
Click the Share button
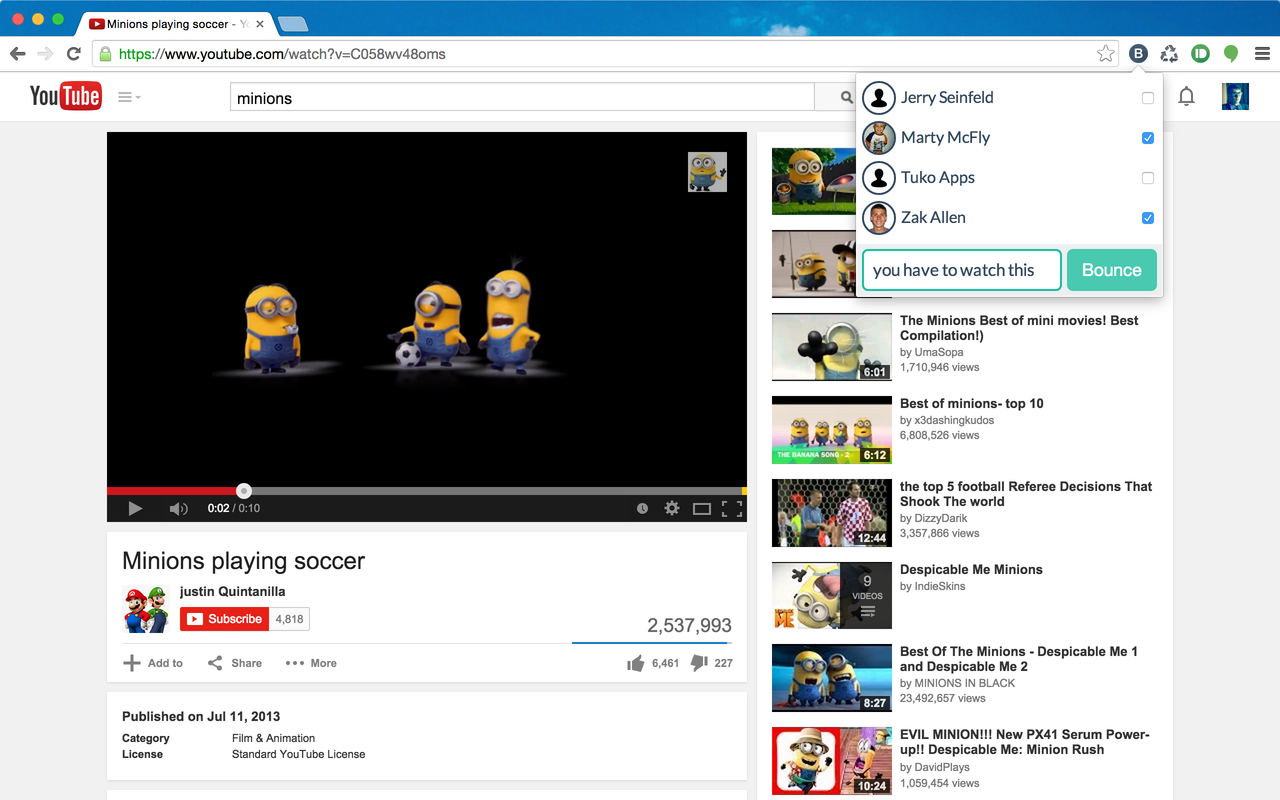tap(235, 663)
